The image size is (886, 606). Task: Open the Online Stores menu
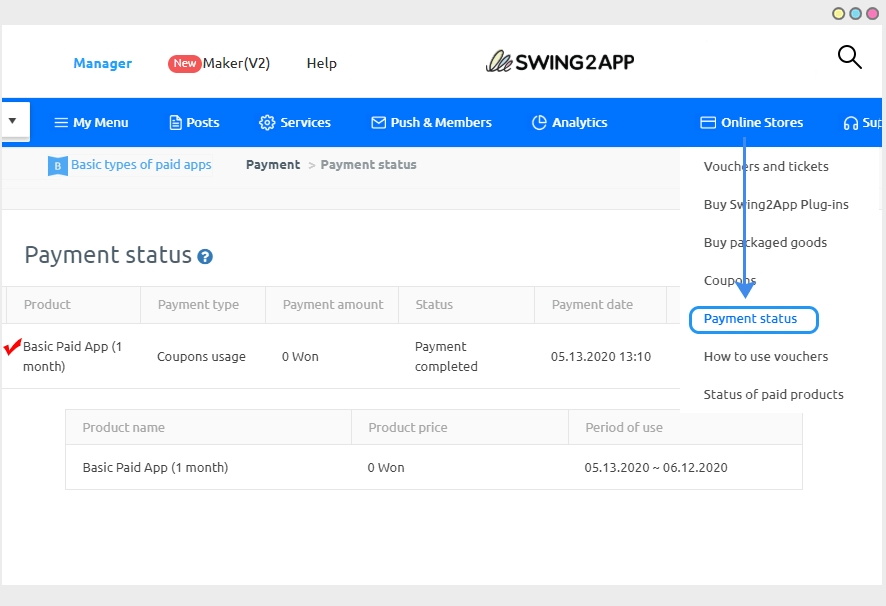coord(751,123)
